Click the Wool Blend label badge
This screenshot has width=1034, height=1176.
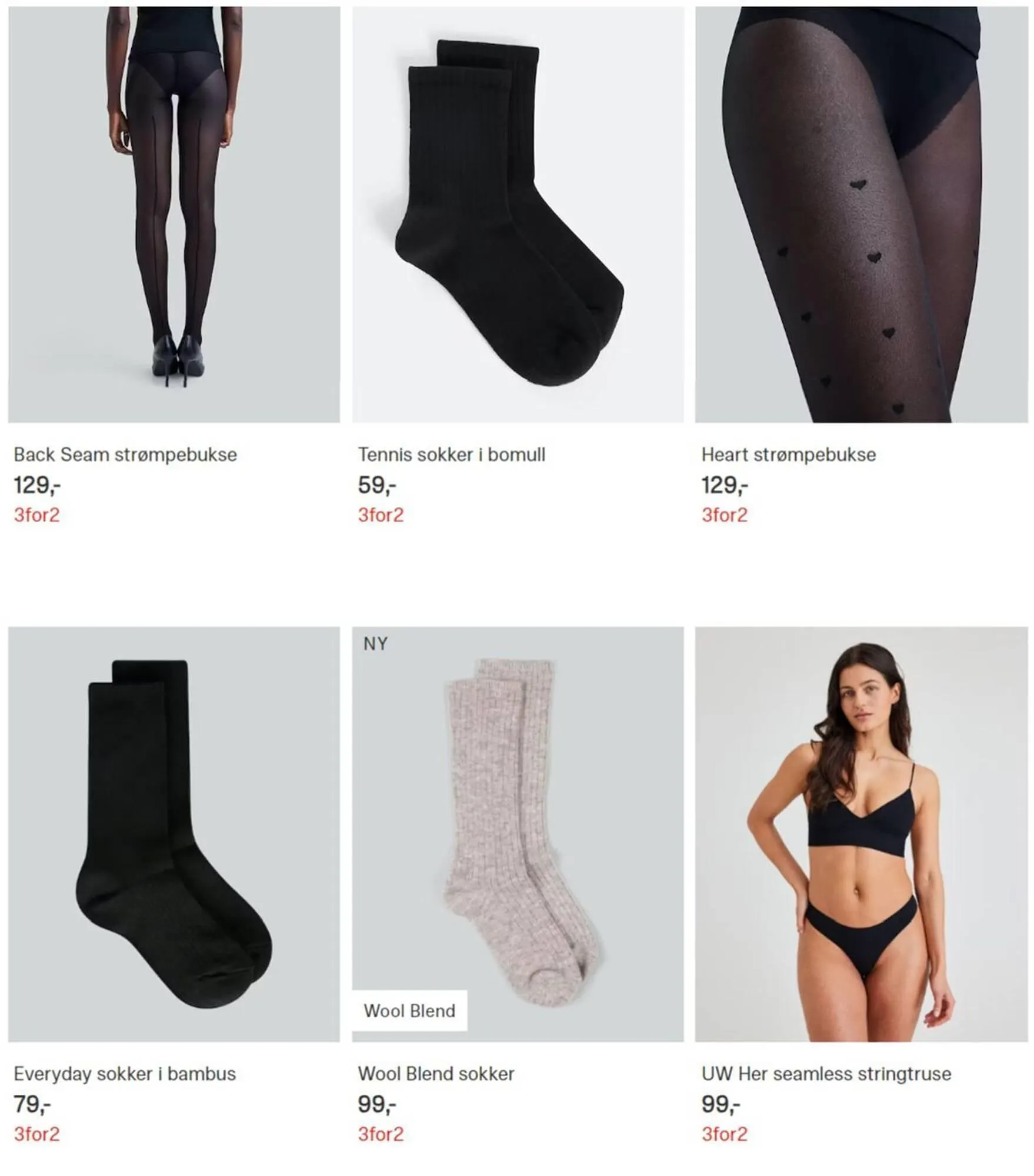[x=409, y=1011]
